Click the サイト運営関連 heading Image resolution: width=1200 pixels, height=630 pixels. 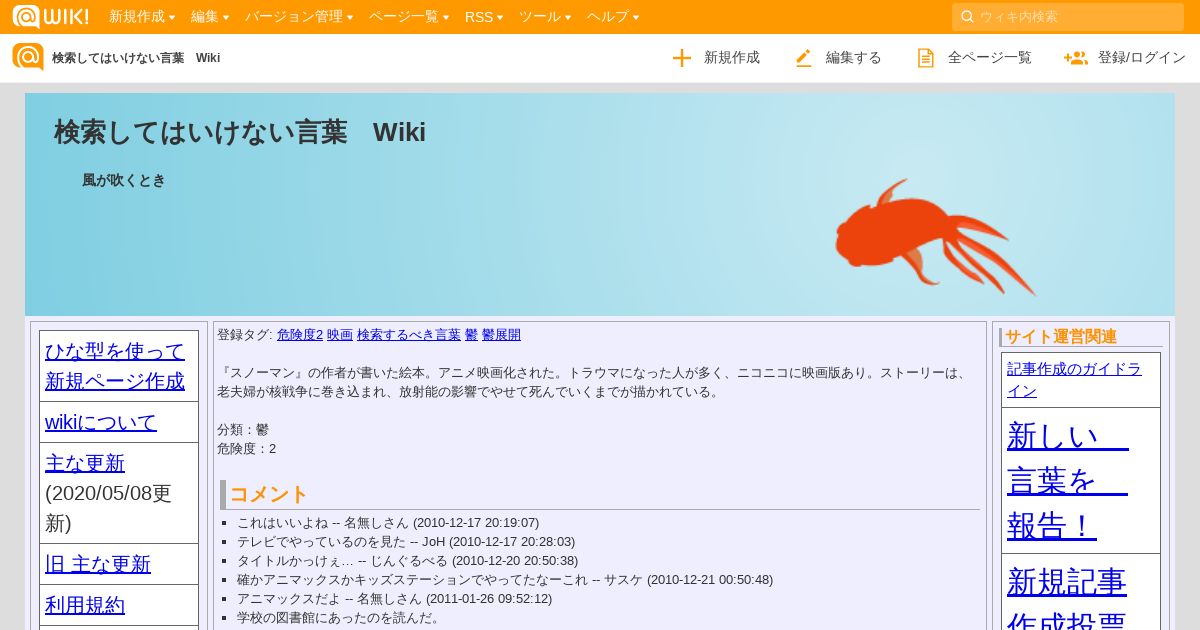pos(1061,337)
